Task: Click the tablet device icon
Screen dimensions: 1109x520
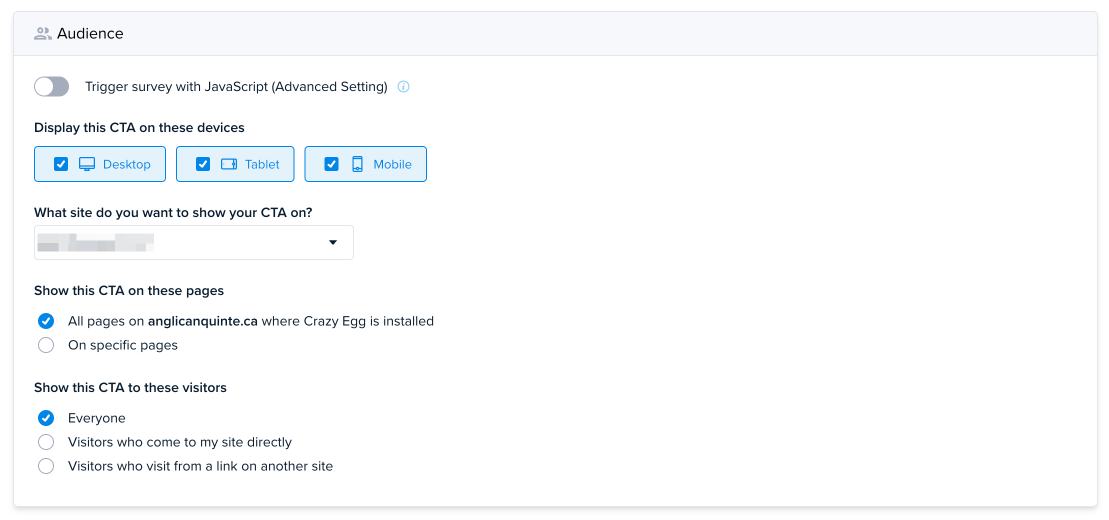Action: coord(229,164)
